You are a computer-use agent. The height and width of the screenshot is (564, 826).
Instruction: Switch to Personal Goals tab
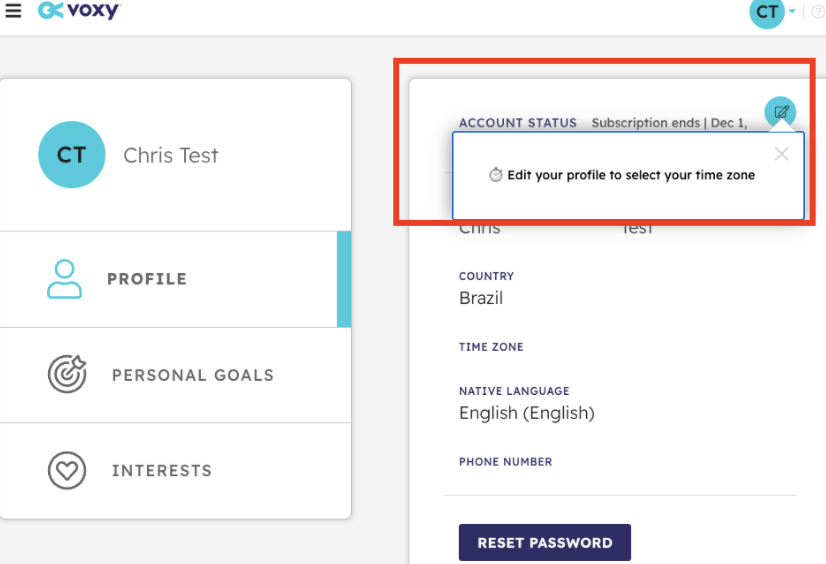pos(175,375)
